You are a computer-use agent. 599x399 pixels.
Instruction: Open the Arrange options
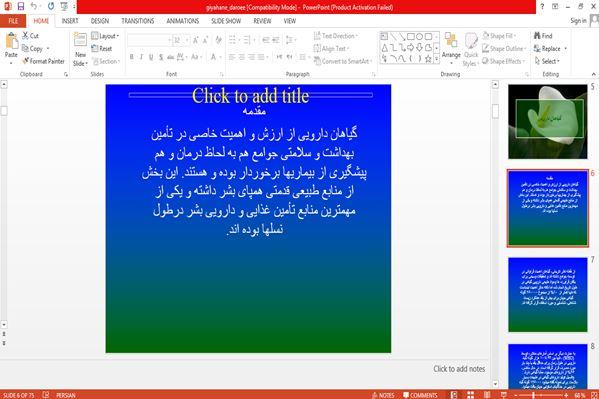pos(451,48)
